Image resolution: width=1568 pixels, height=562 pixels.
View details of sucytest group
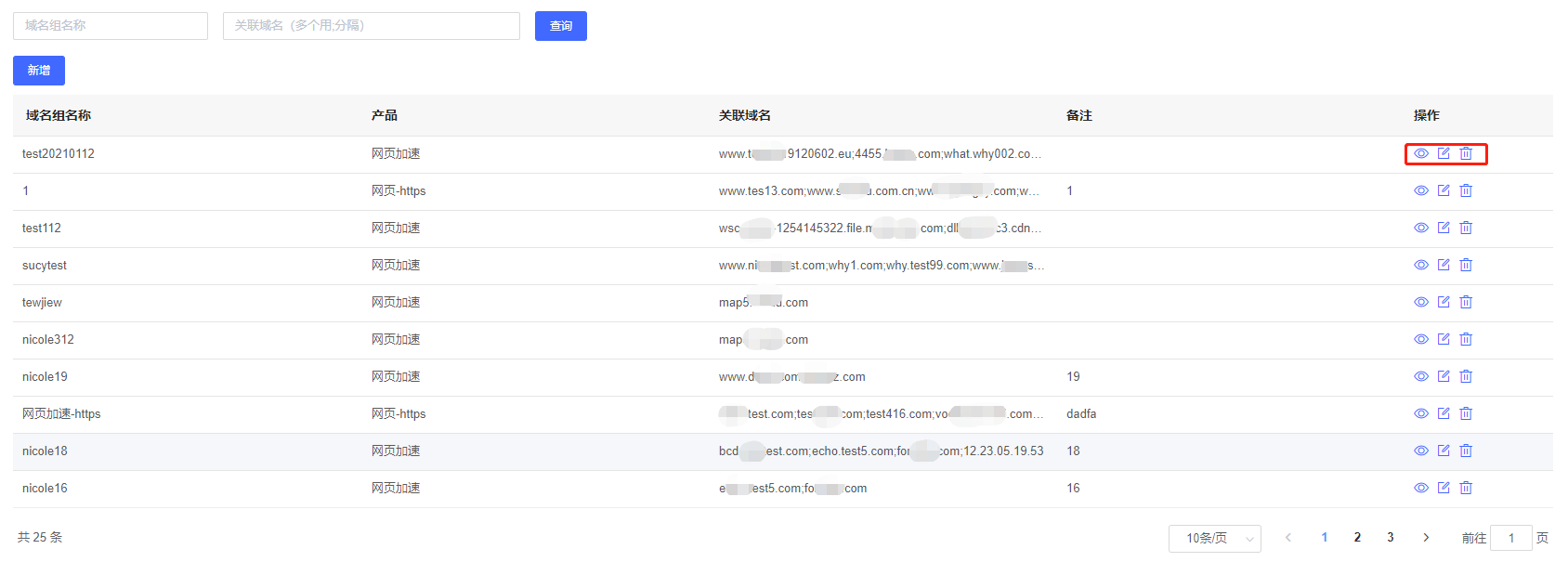tap(1421, 265)
